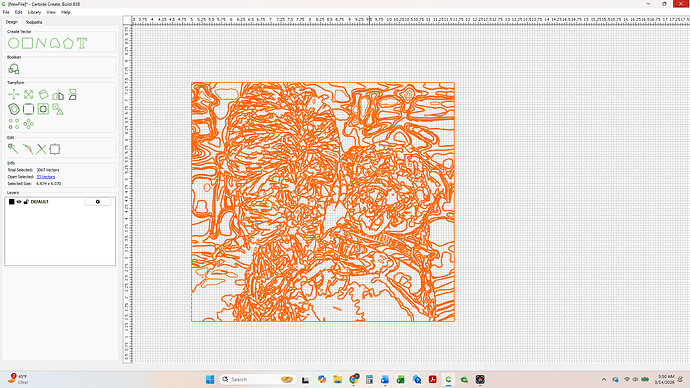The image size is (690, 388).
Task: Open the weather widget showing 45°F
Action: point(18,379)
